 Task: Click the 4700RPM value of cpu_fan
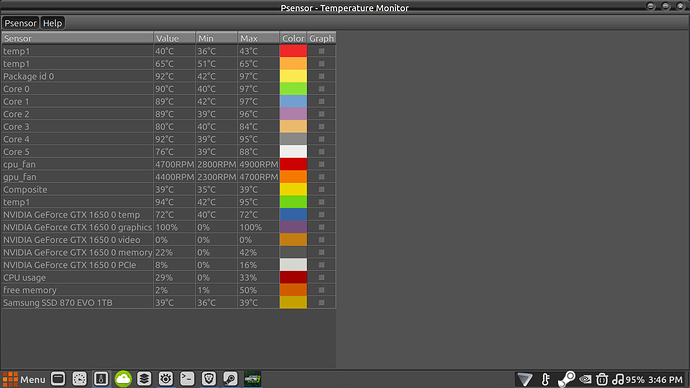(x=174, y=165)
